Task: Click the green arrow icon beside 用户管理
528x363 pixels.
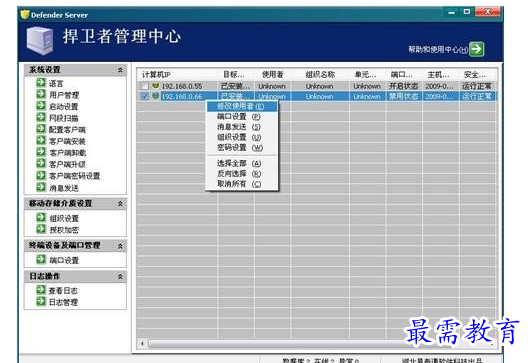Action: coord(41,94)
